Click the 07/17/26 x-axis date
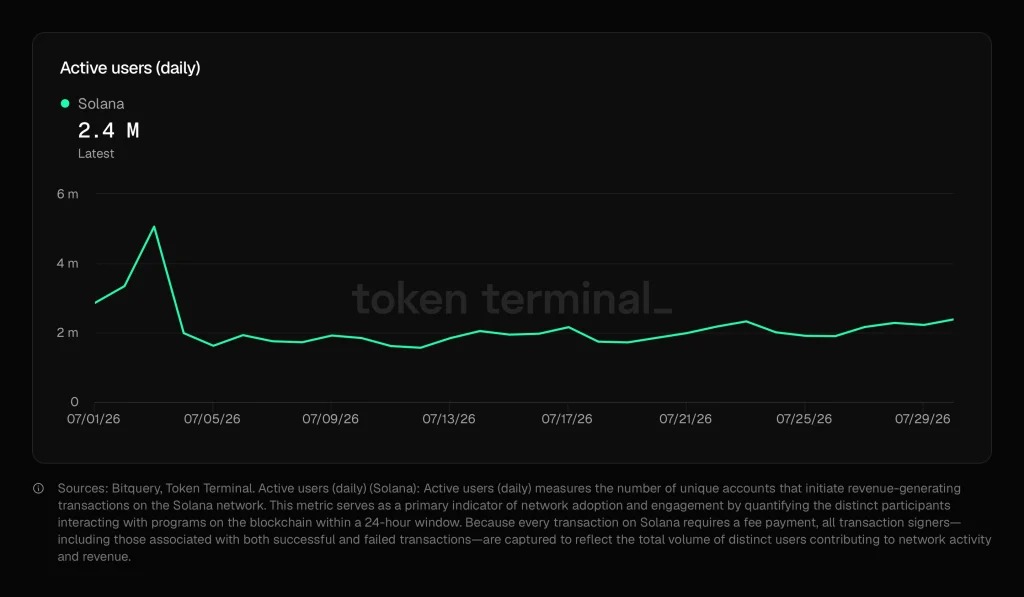Image resolution: width=1024 pixels, height=597 pixels. [x=567, y=419]
